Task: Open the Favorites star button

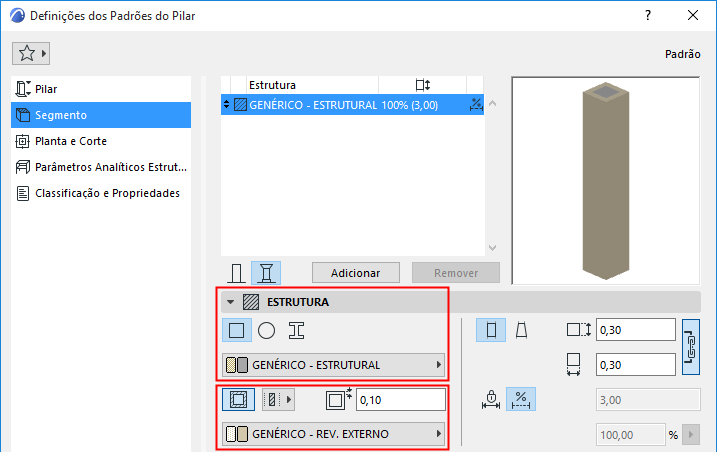Action: 31,54
